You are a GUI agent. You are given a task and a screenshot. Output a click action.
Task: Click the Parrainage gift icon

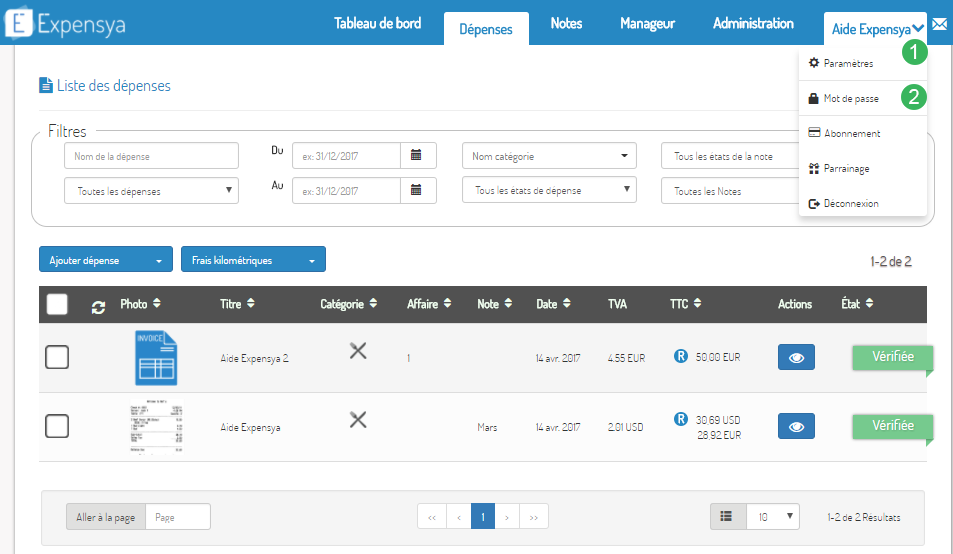[814, 168]
